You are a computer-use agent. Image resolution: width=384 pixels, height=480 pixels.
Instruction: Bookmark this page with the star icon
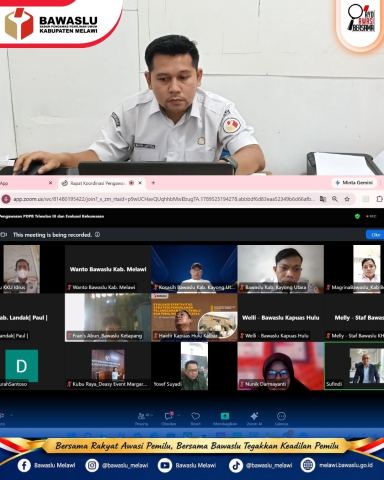click(347, 199)
